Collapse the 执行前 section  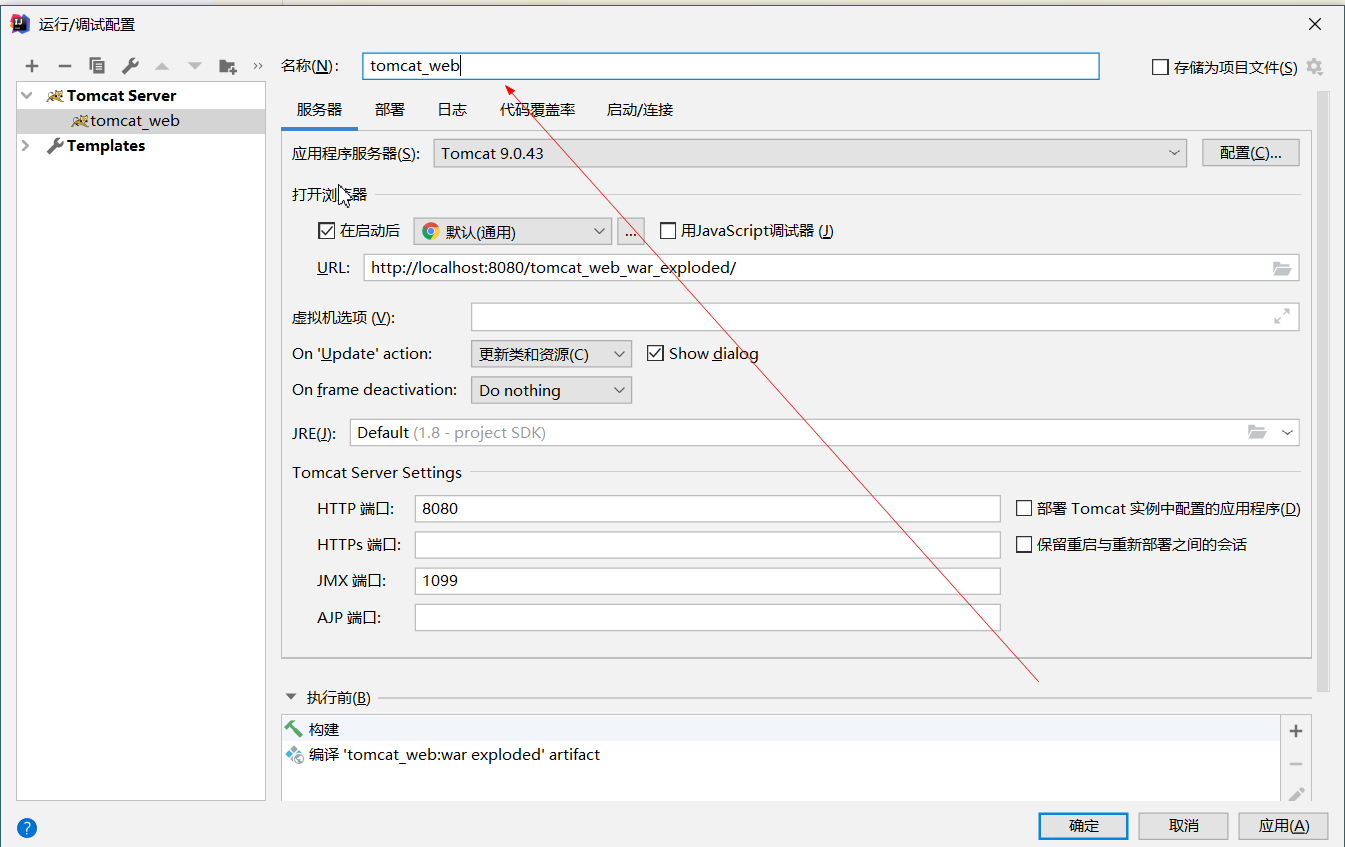[291, 697]
